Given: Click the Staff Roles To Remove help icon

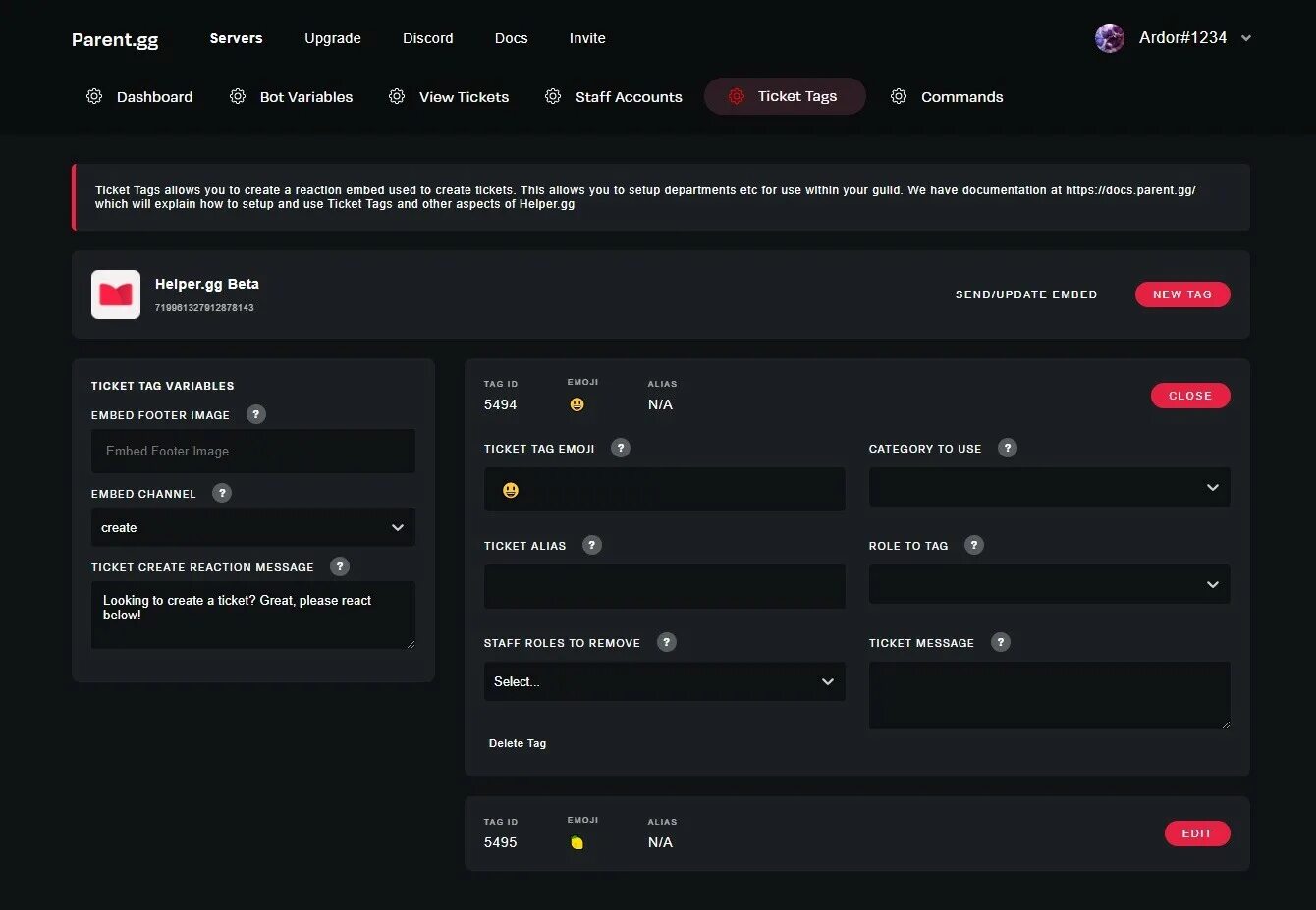Looking at the screenshot, I should [x=667, y=642].
